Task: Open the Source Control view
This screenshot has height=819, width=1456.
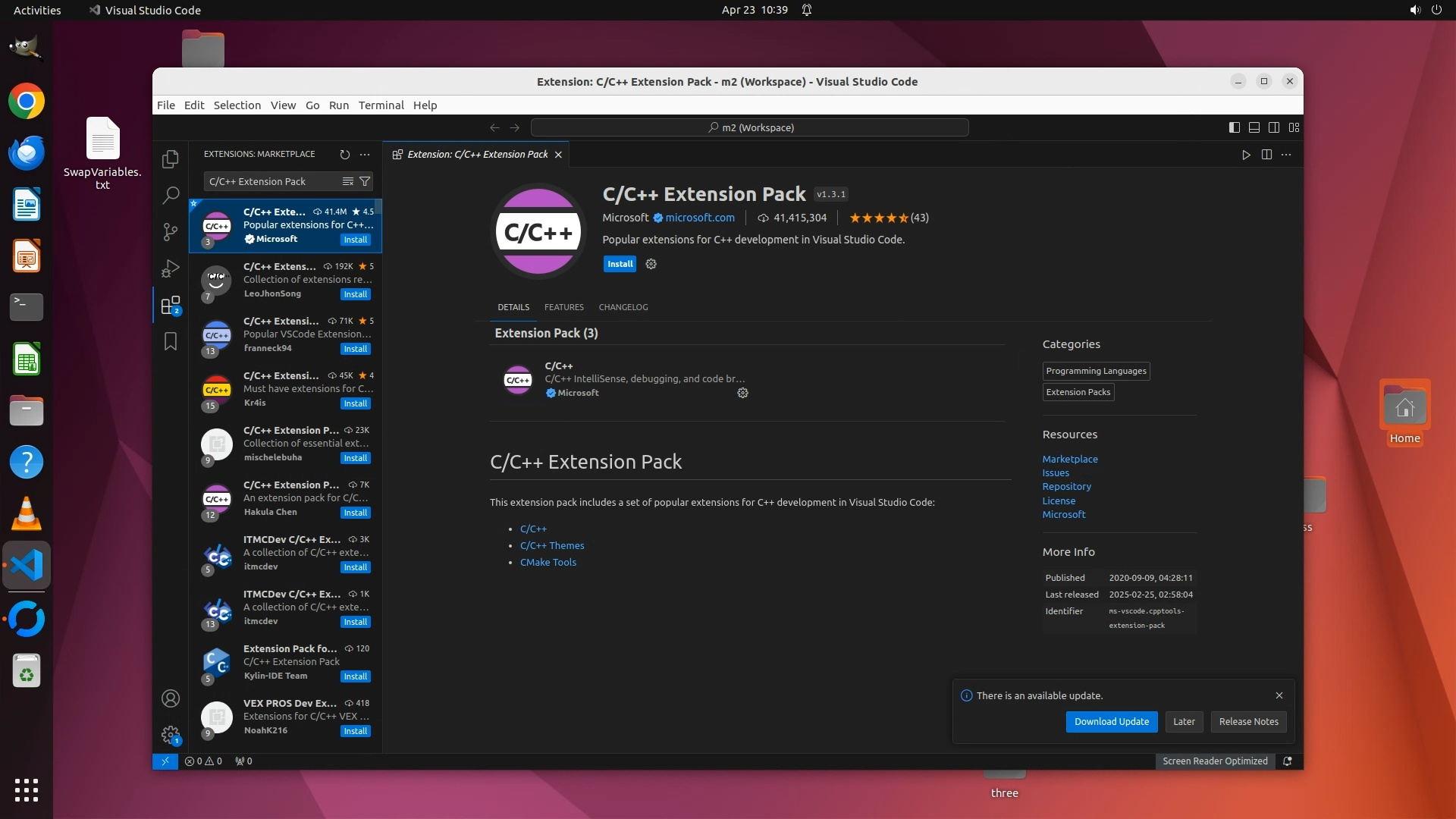Action: (x=171, y=231)
